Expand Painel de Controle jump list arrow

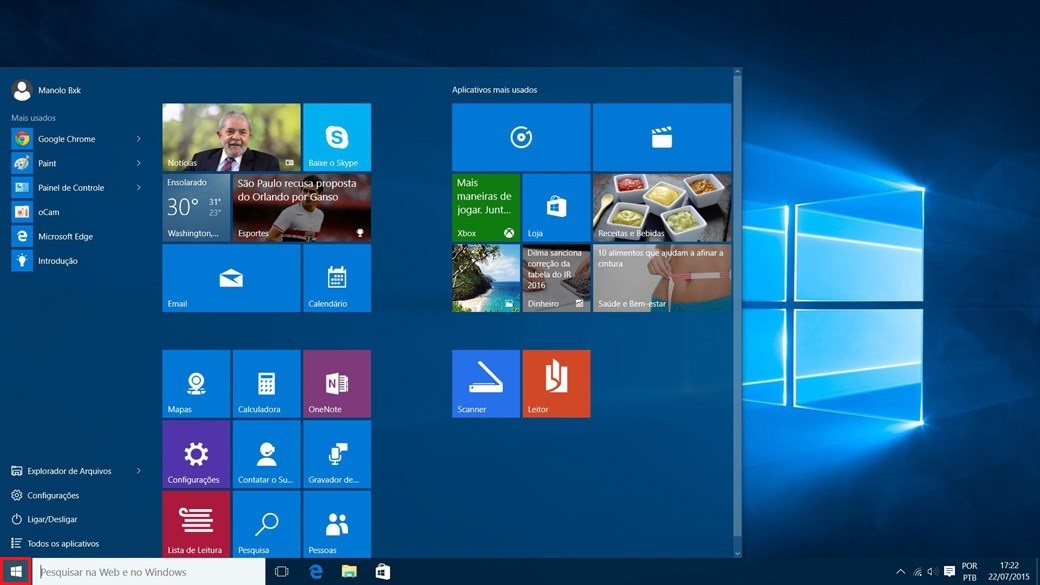tap(139, 188)
